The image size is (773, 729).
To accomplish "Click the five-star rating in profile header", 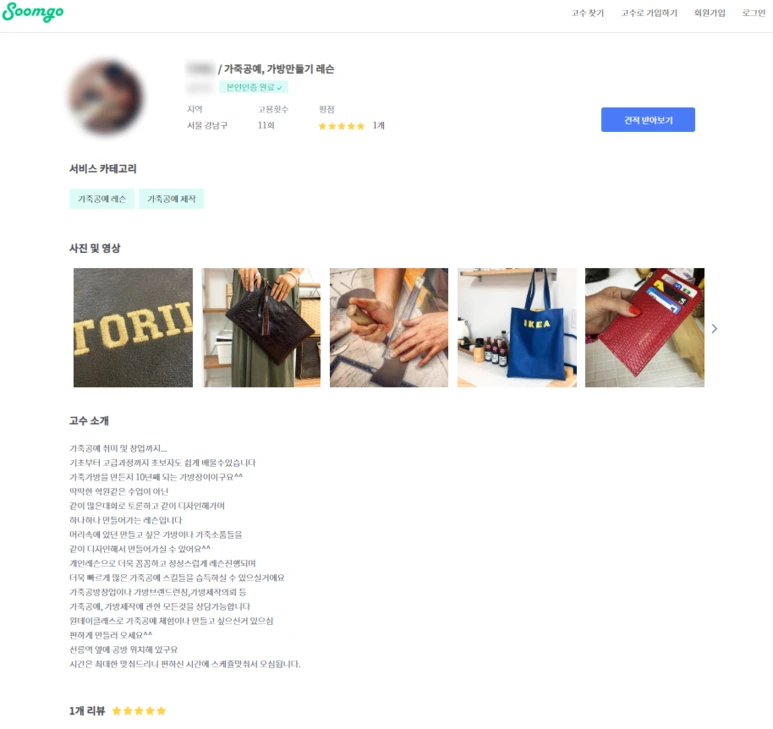I will click(341, 126).
